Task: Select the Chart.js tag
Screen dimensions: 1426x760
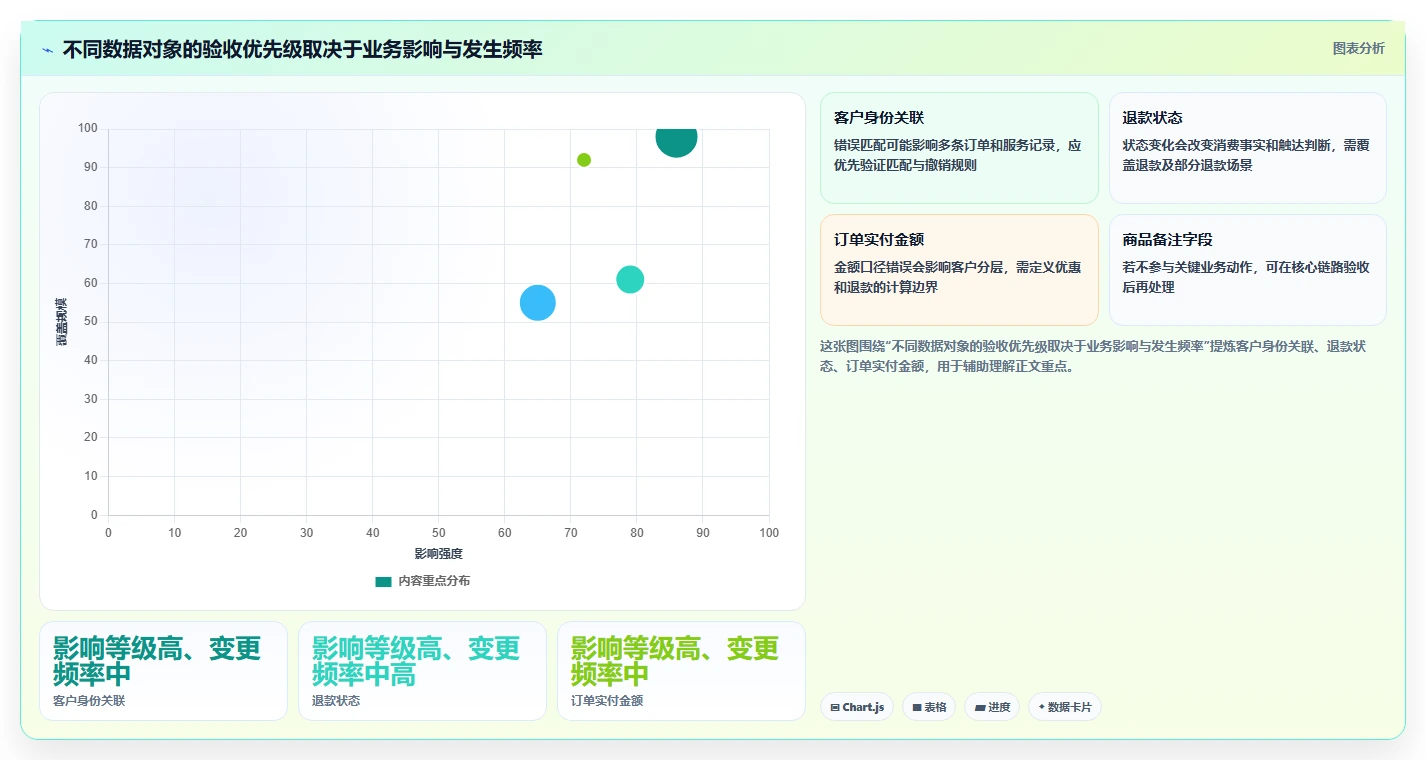Action: (x=857, y=707)
